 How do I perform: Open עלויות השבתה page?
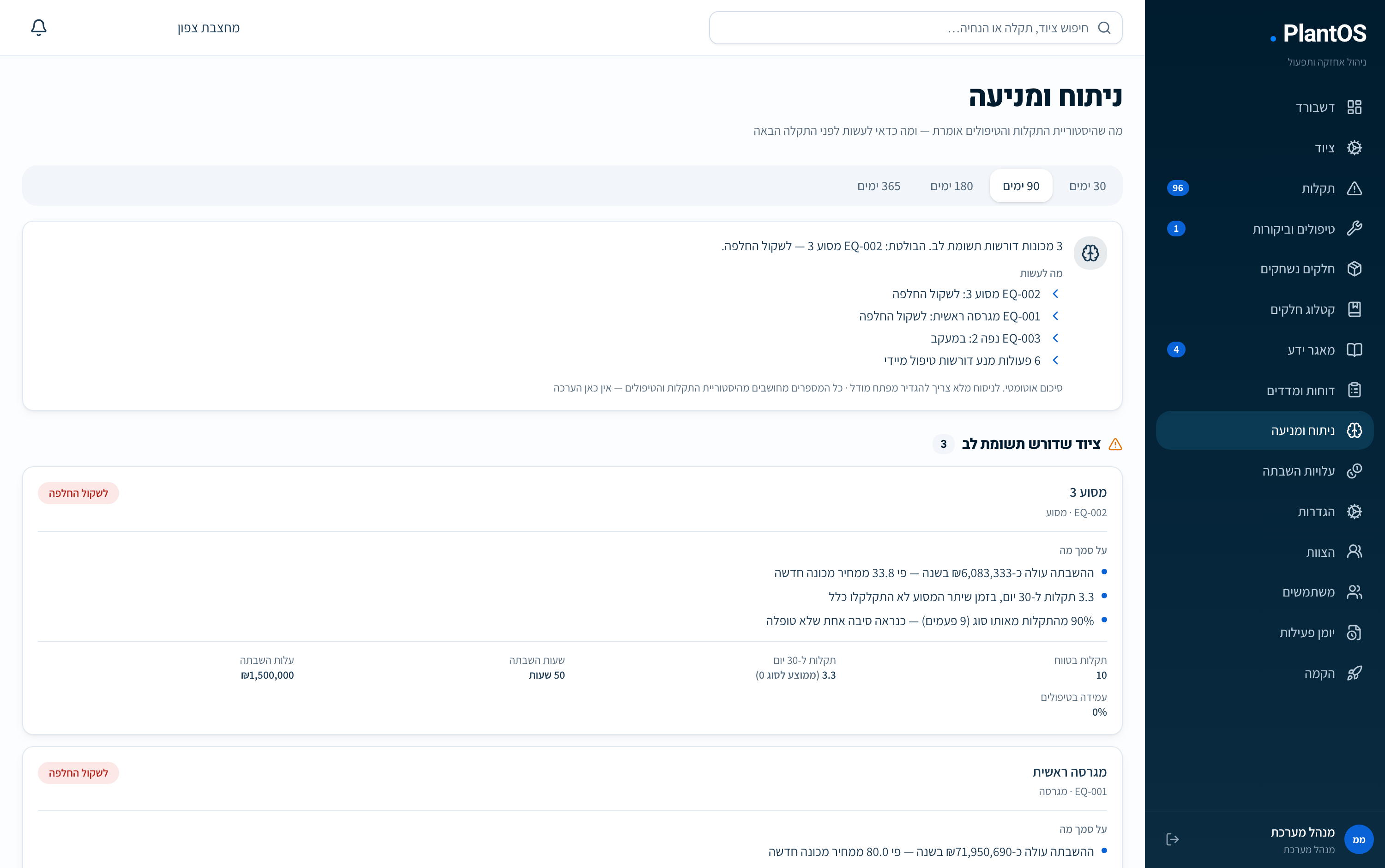click(1265, 471)
